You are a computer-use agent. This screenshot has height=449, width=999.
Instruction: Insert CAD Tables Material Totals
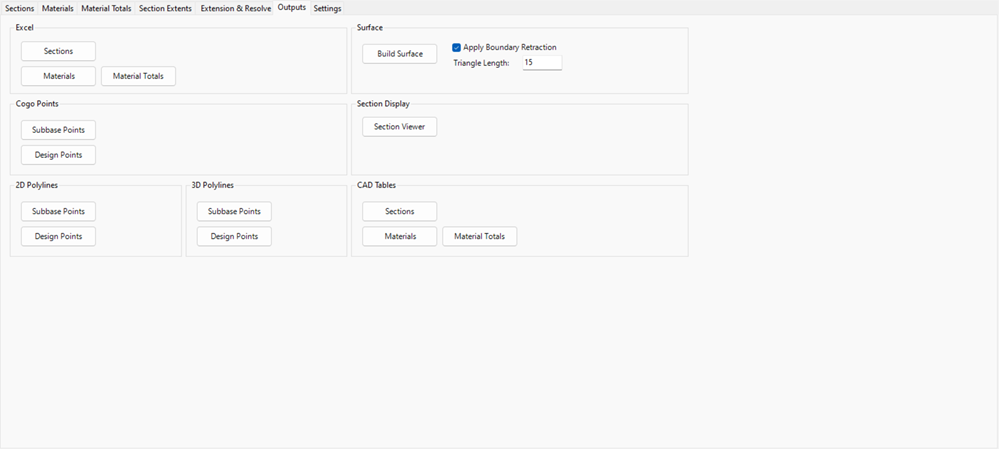pos(479,237)
